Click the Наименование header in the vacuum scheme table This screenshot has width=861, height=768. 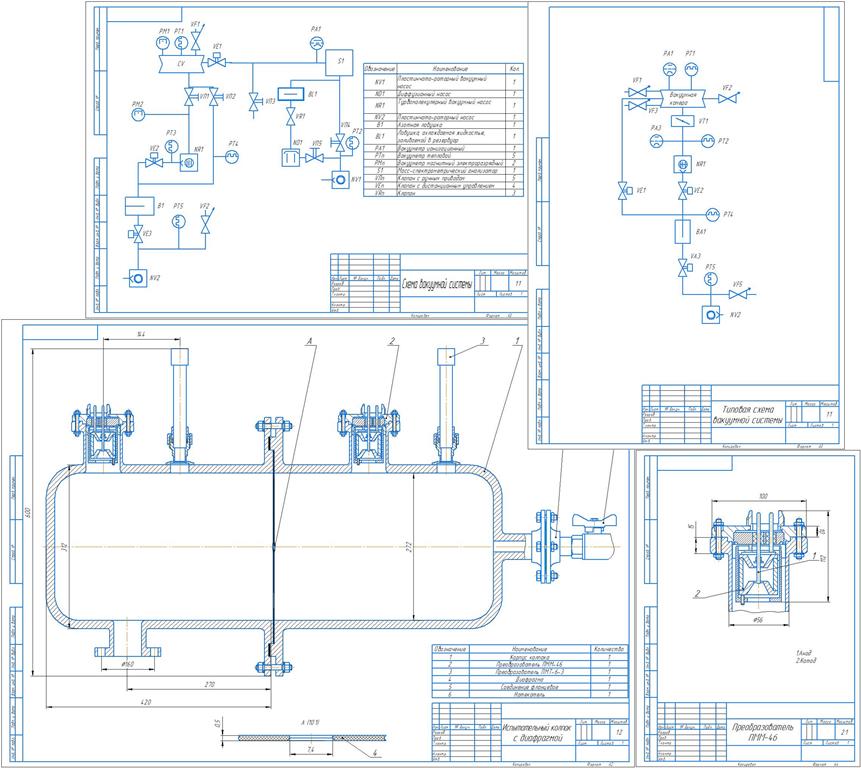coord(450,69)
